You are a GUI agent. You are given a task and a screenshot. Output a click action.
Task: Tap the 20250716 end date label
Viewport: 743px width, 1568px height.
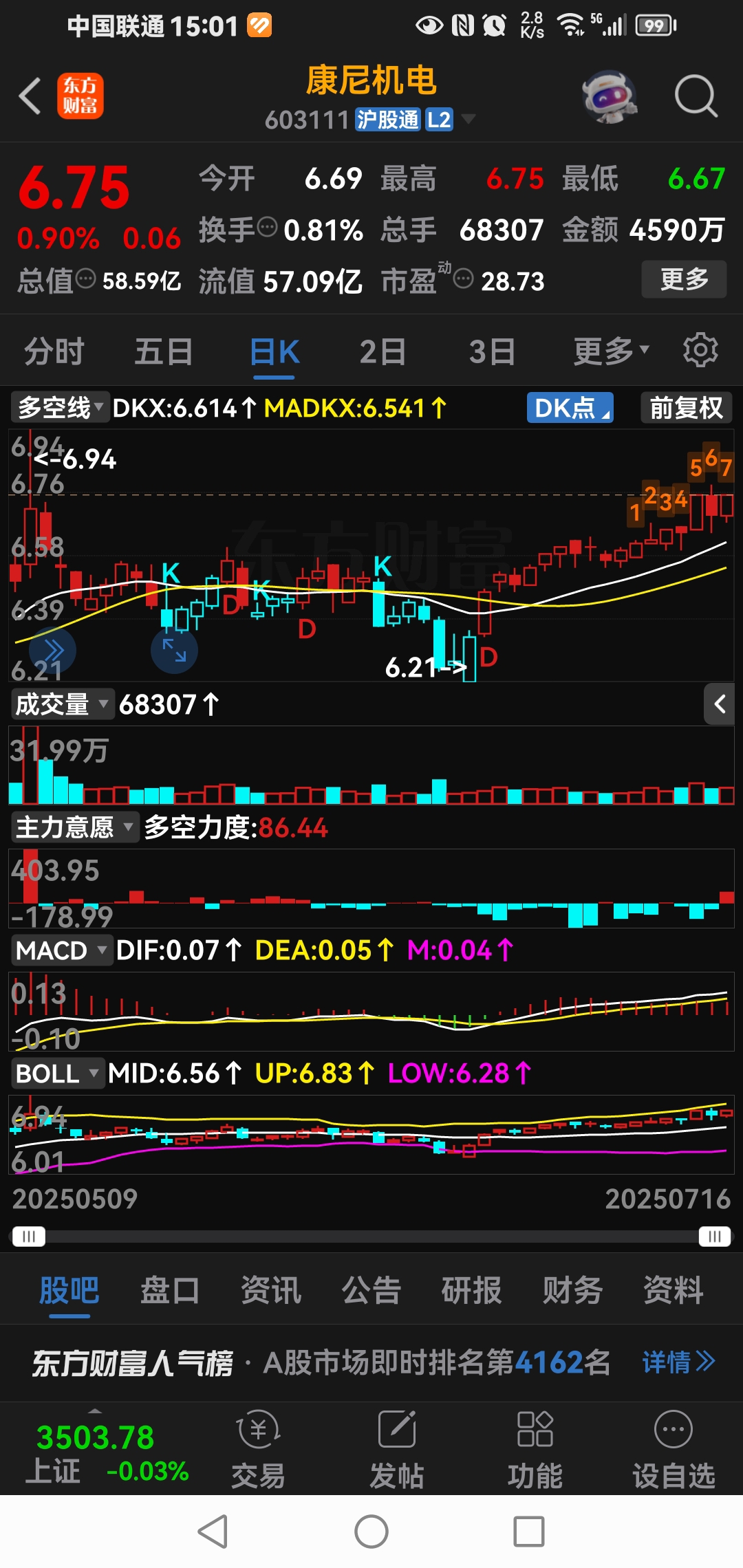(x=667, y=1199)
